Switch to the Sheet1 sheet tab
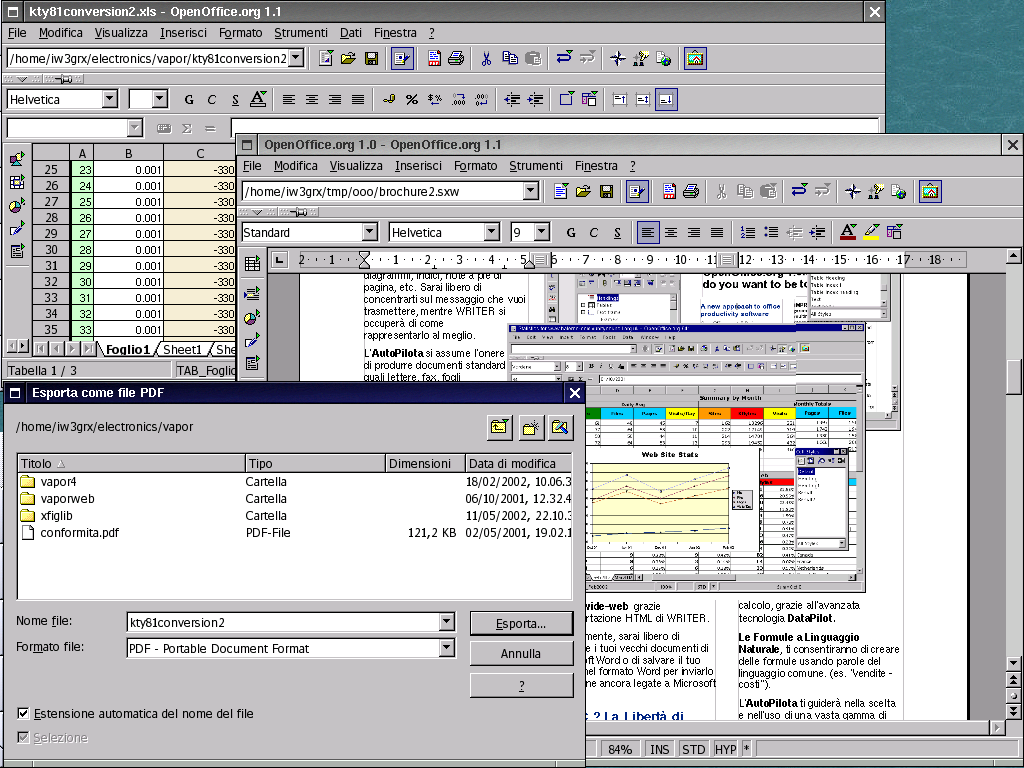 pyautogui.click(x=182, y=349)
